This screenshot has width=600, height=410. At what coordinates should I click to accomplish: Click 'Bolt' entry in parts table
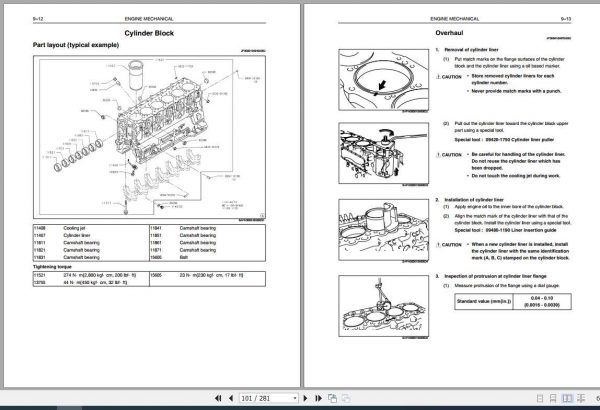tap(184, 257)
